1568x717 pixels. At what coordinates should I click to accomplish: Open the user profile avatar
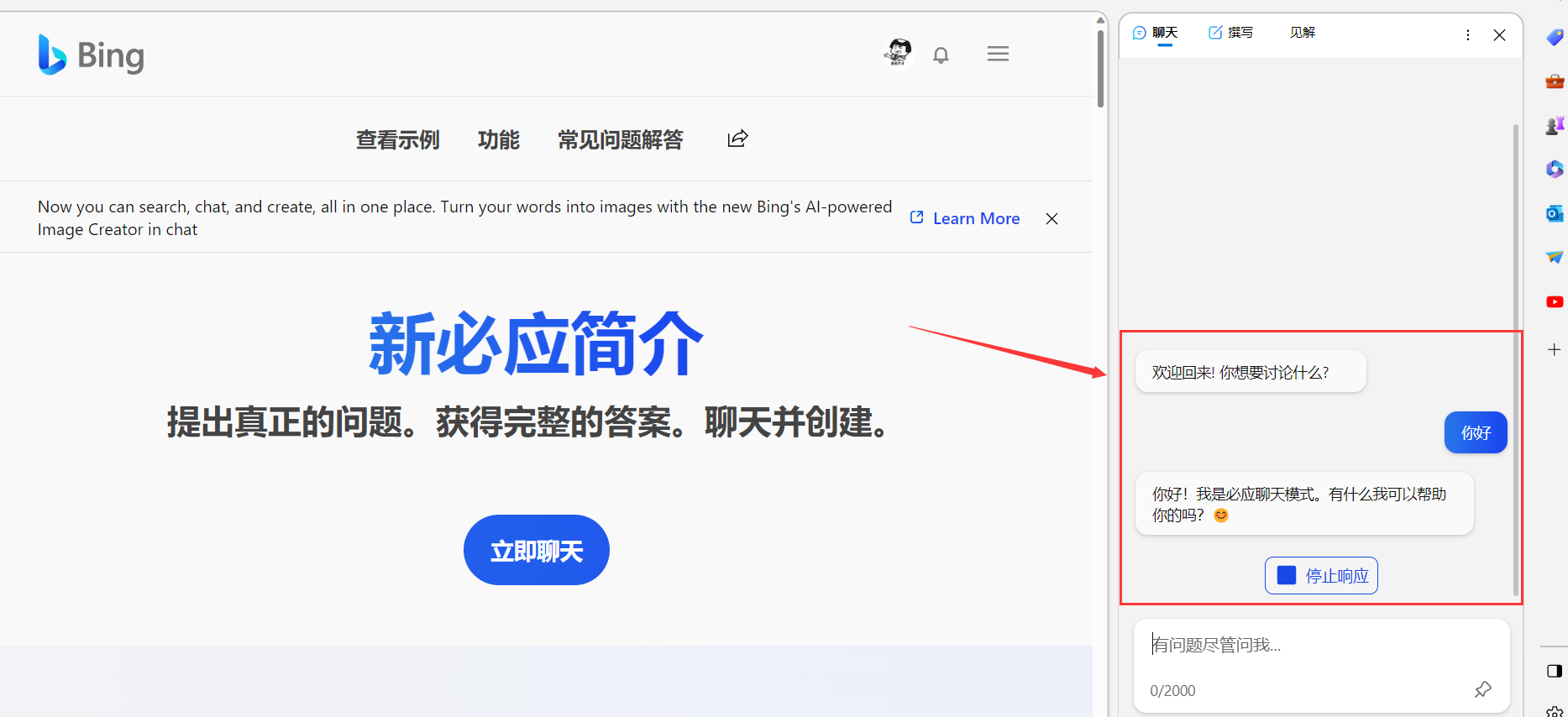click(899, 53)
